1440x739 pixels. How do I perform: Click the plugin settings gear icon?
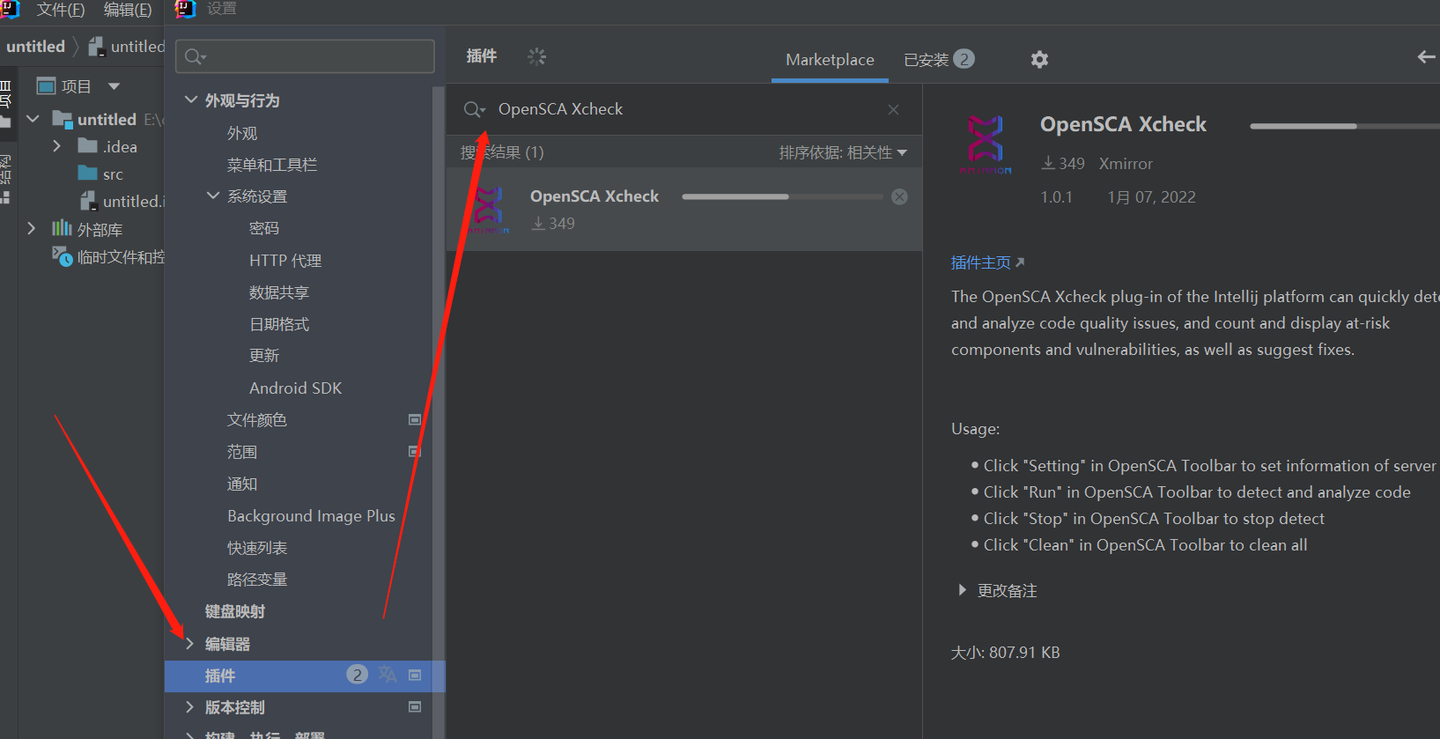(x=1040, y=60)
